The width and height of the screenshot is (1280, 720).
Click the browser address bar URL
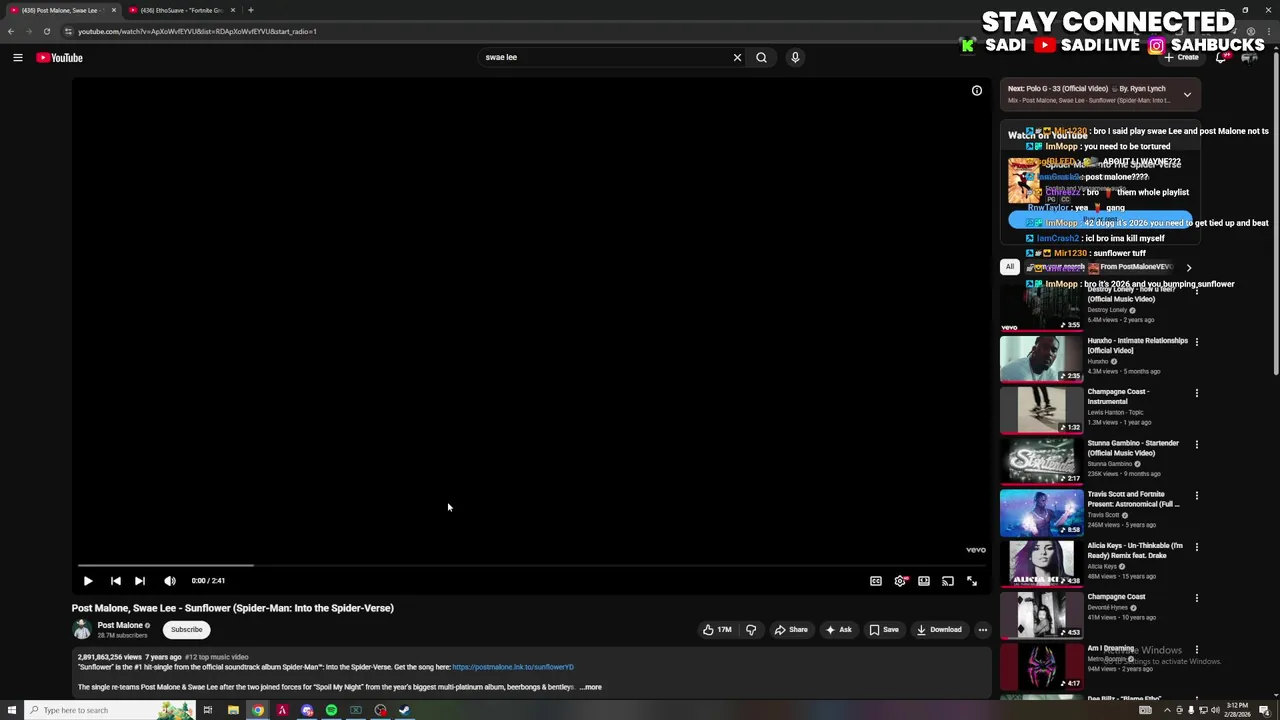tap(197, 31)
